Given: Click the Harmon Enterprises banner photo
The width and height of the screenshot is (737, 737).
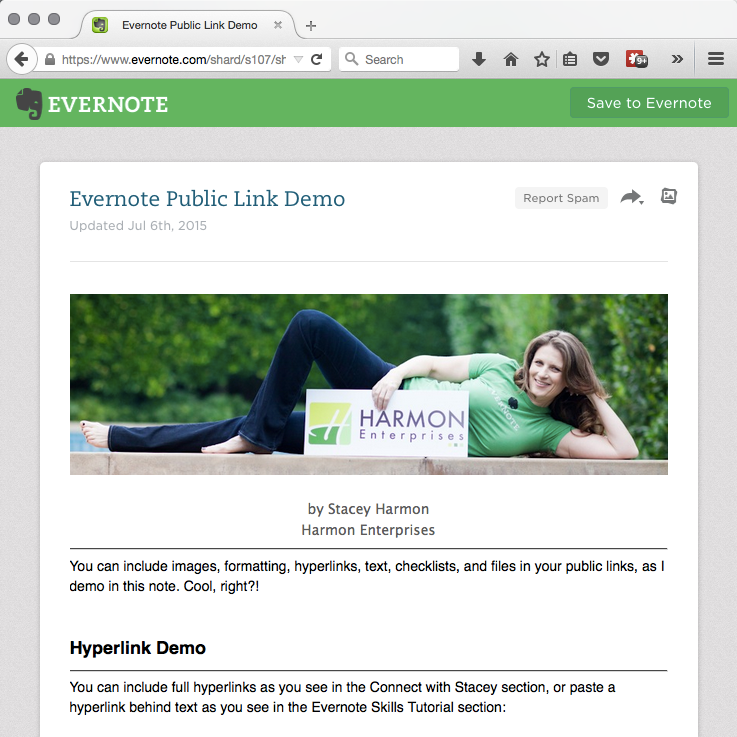Looking at the screenshot, I should click(368, 384).
